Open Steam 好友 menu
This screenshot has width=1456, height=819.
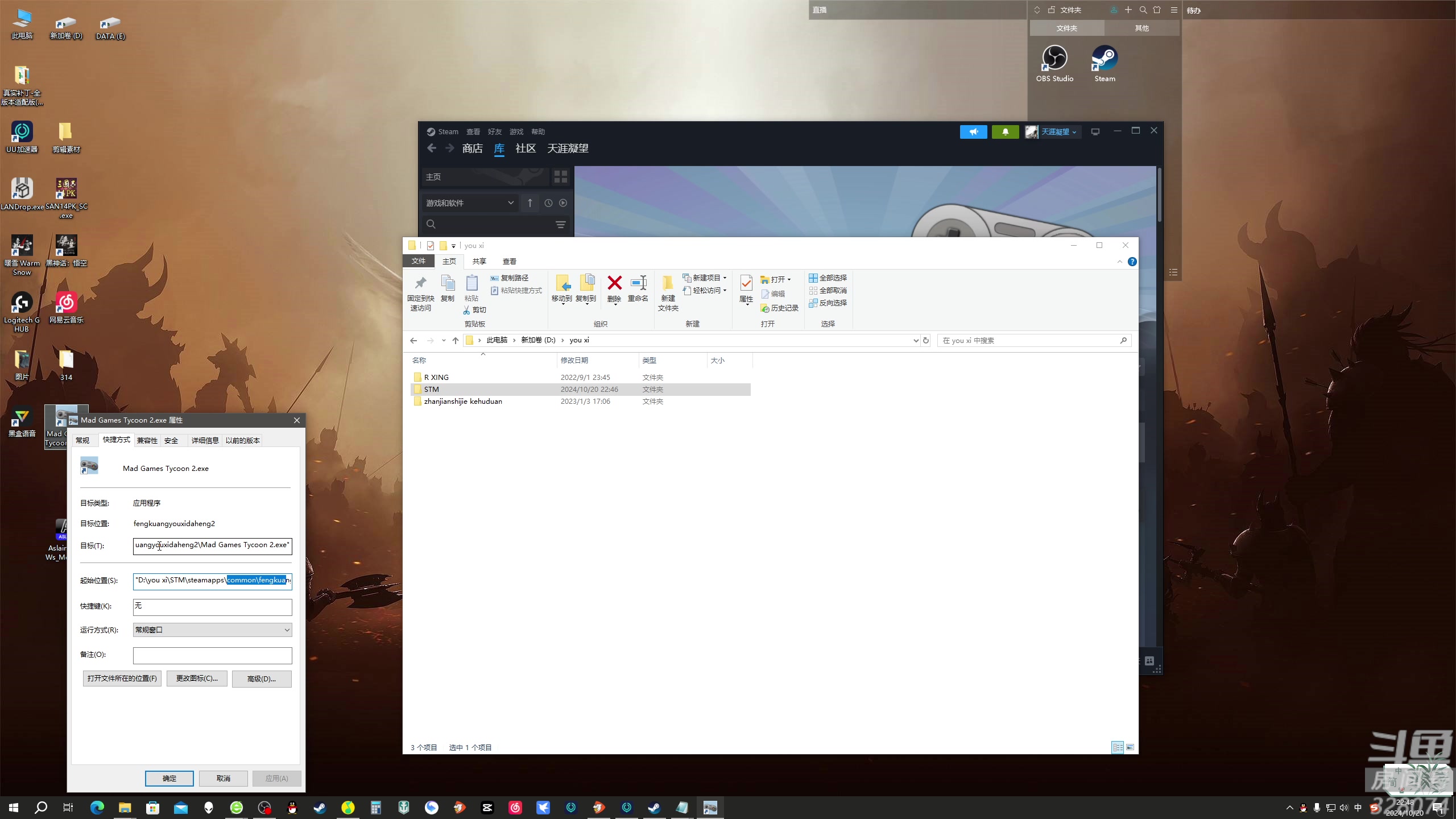pos(494,132)
